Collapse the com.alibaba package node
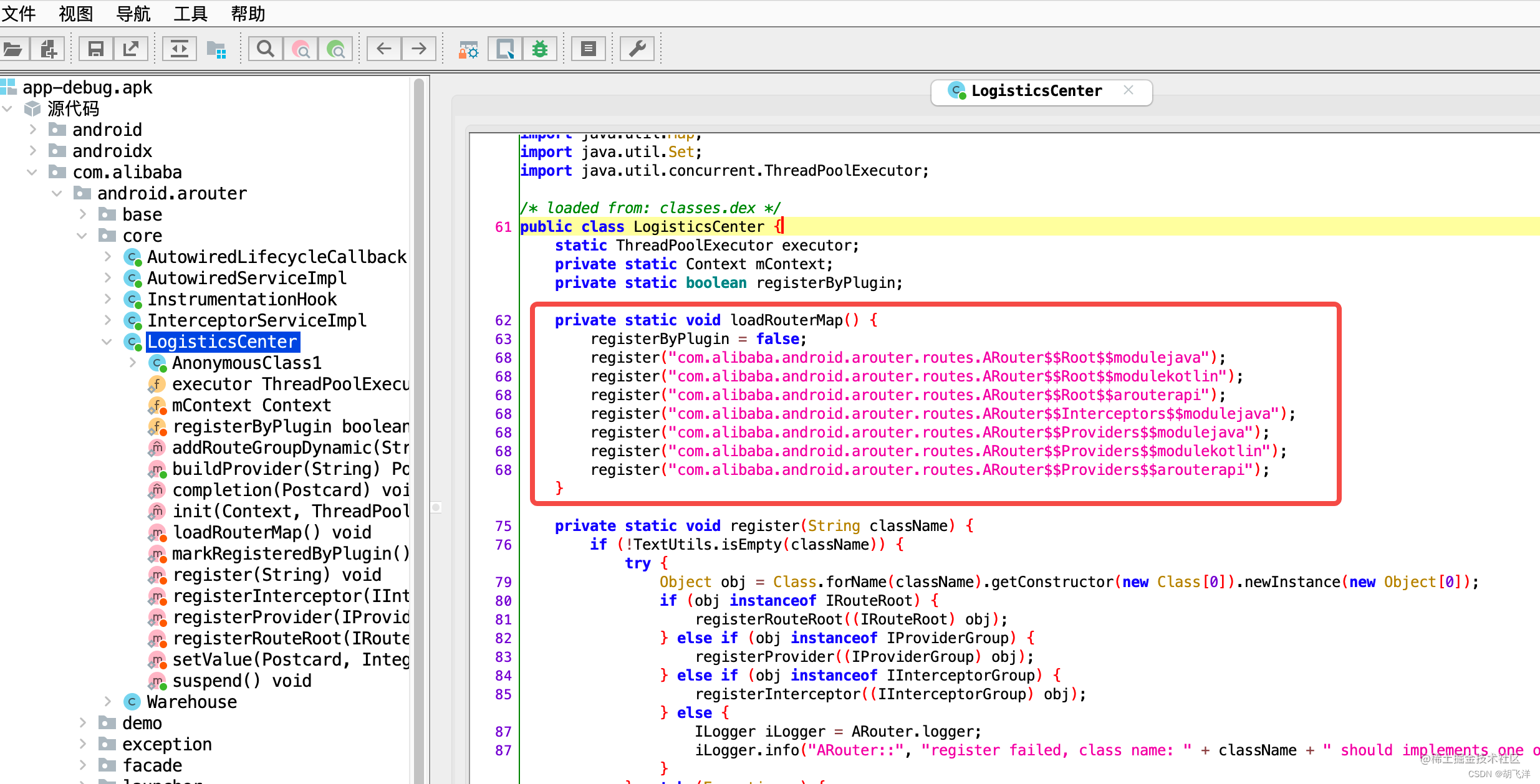Screen dimensions: 1540x784 point(32,172)
